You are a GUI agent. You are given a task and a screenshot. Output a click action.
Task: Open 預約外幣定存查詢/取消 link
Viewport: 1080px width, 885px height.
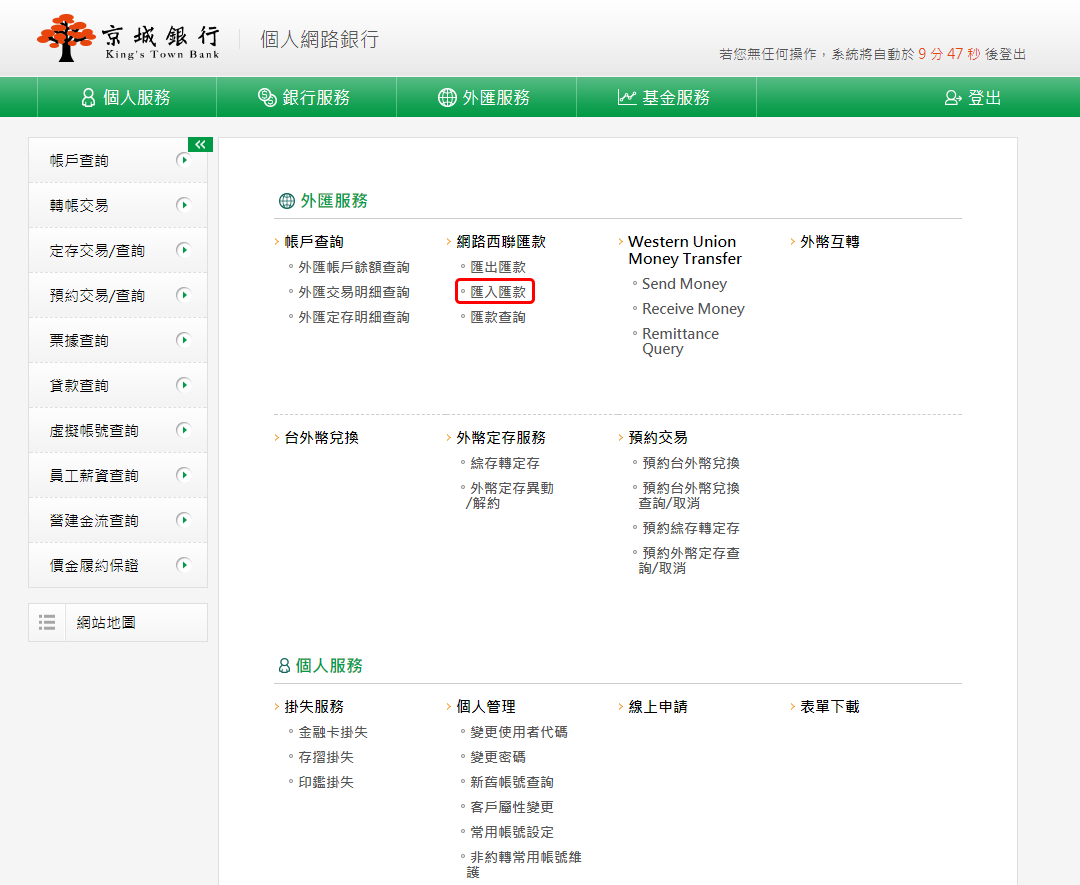click(689, 561)
